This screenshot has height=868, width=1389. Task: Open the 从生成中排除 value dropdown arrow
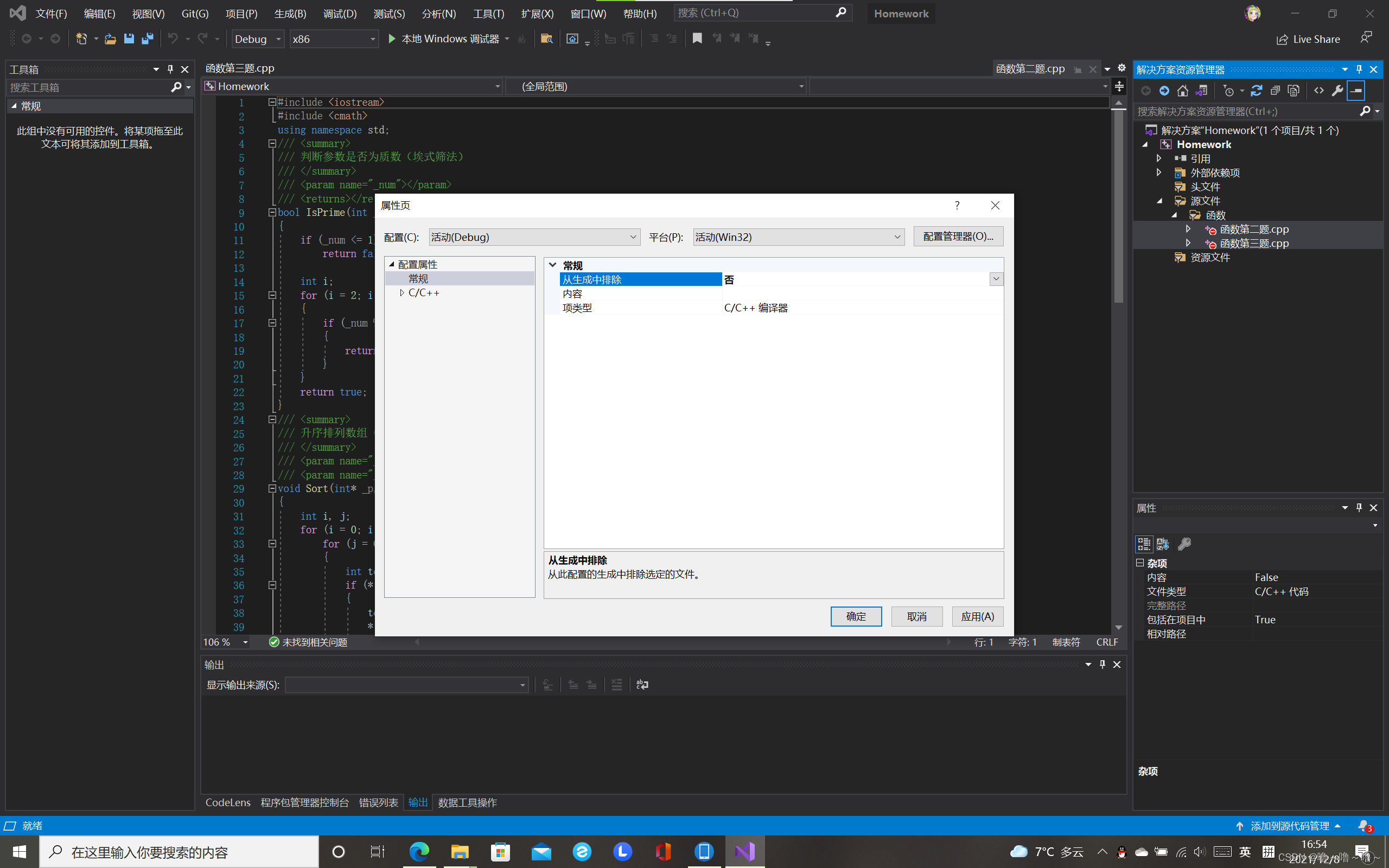pyautogui.click(x=996, y=279)
